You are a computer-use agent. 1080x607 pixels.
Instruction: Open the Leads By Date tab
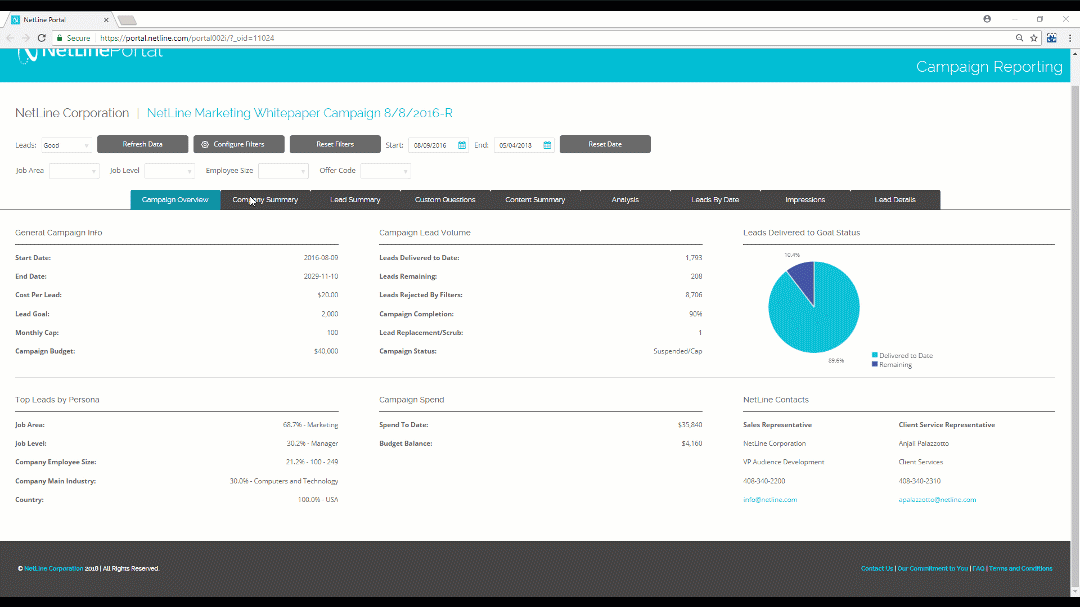[715, 200]
